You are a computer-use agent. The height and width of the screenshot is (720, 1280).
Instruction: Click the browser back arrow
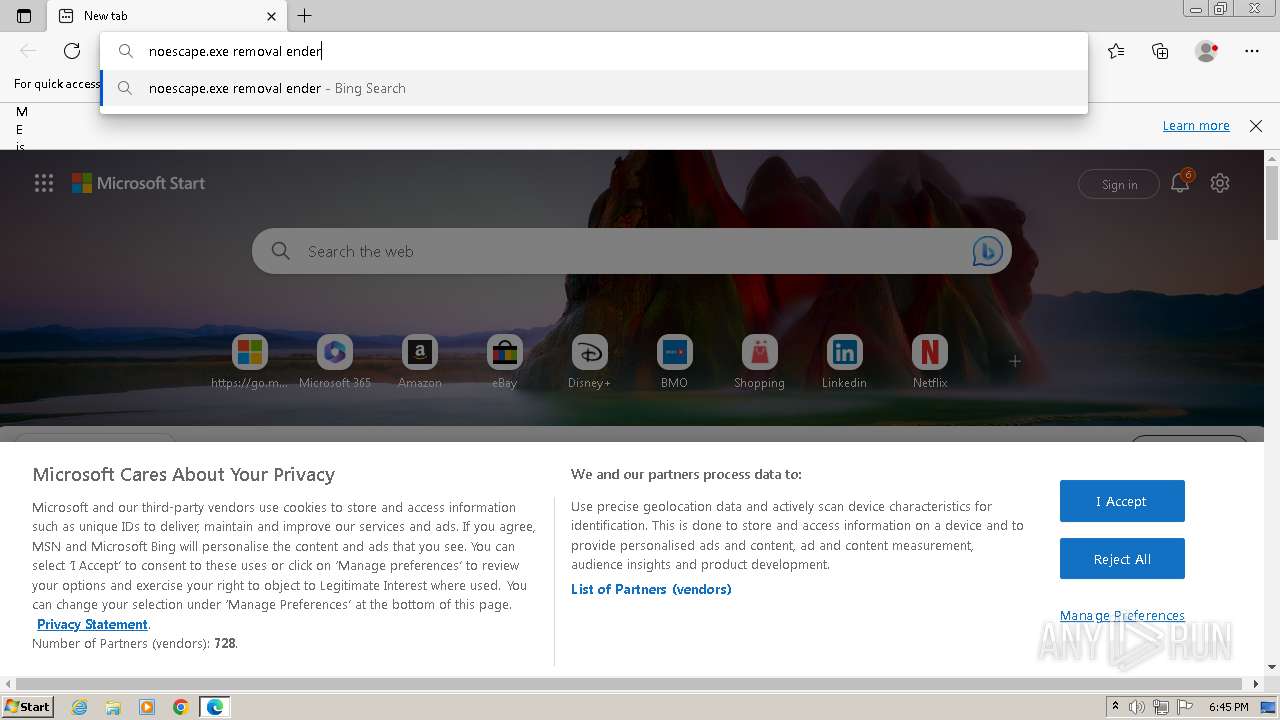(28, 51)
